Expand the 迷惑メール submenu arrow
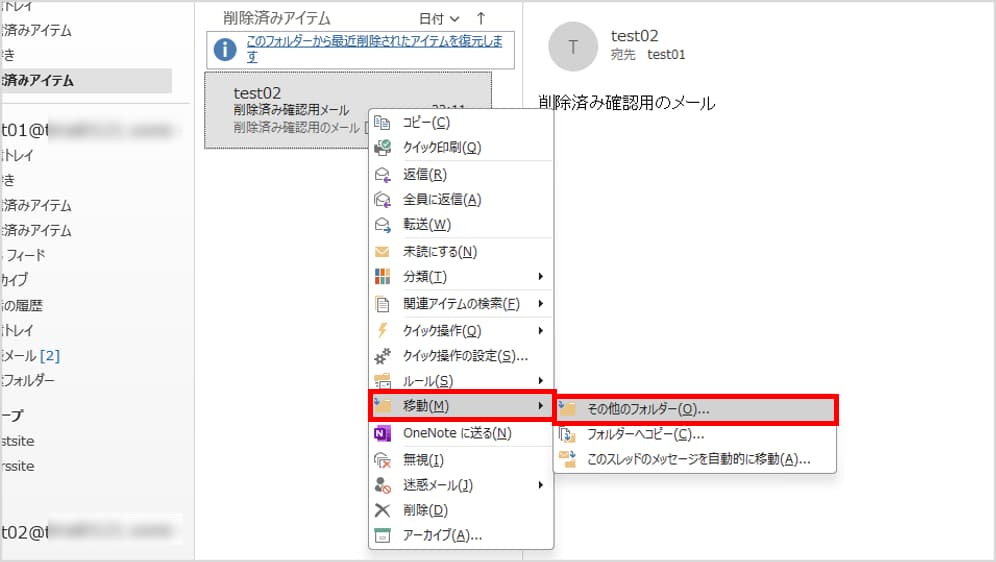Screen dimensions: 996x562 click(x=540, y=485)
